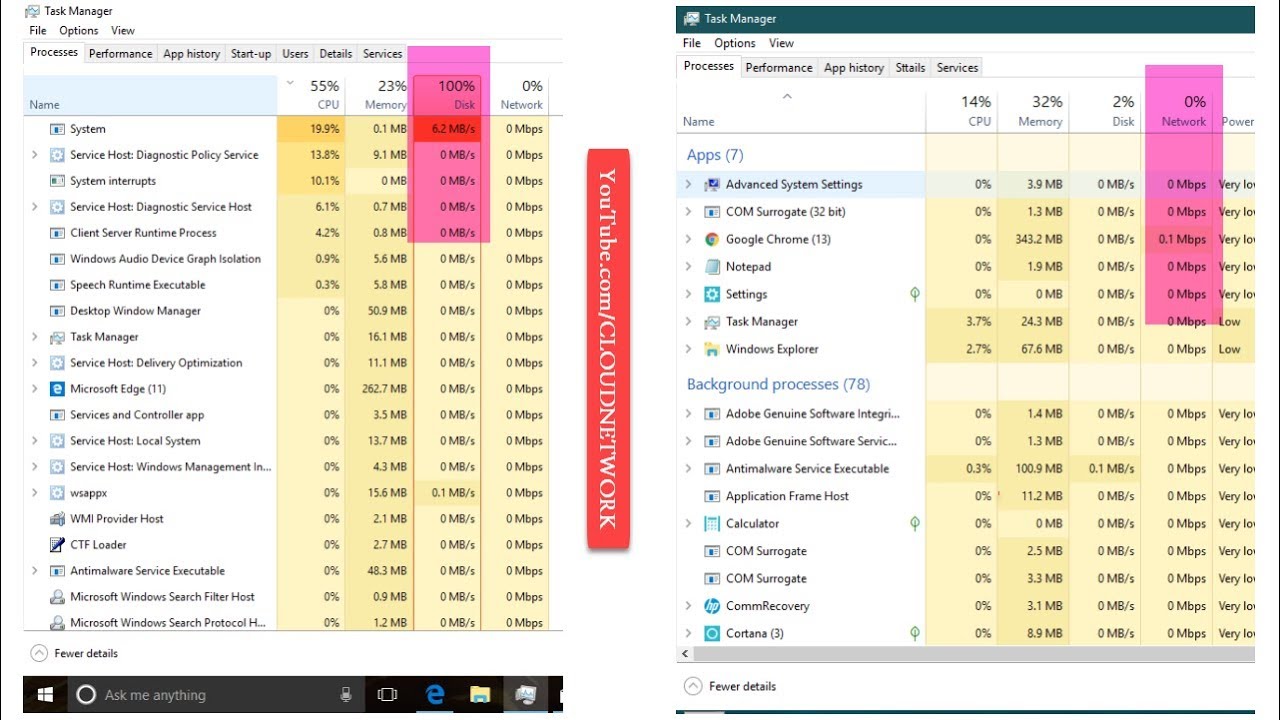
Task: Expand the Cortana (3) process group
Action: coord(688,633)
